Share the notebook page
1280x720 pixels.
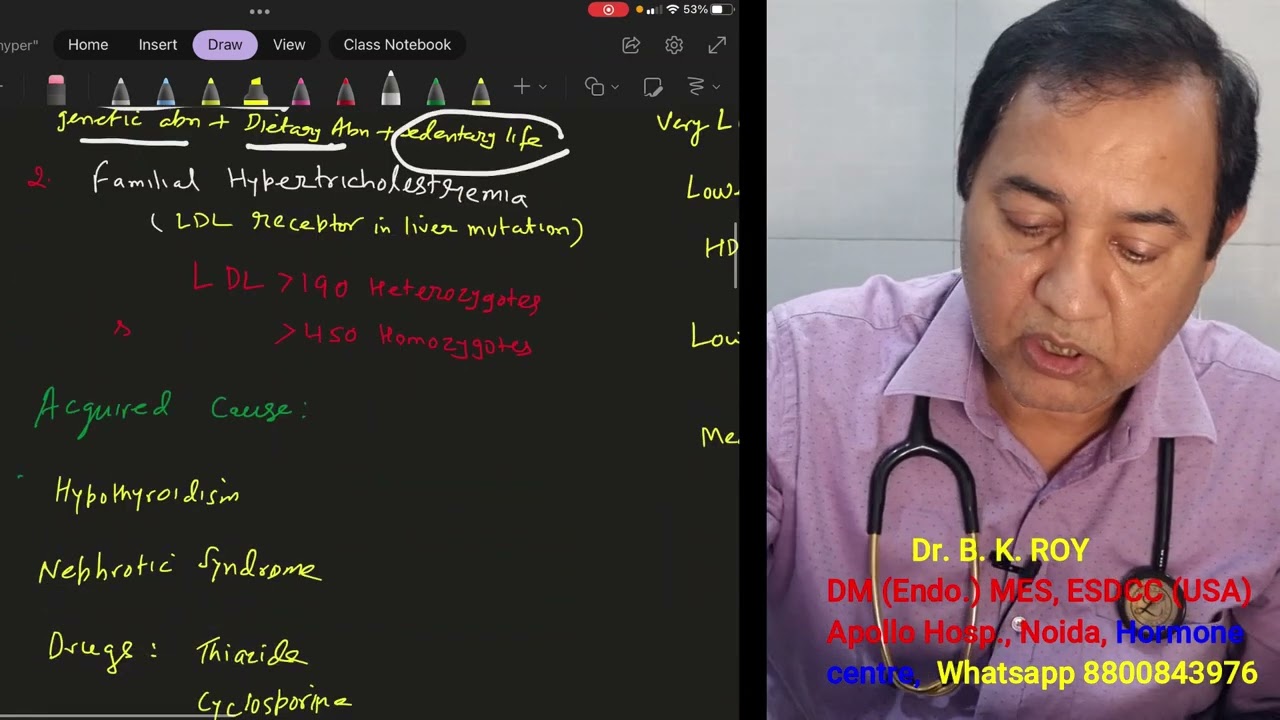click(x=631, y=45)
